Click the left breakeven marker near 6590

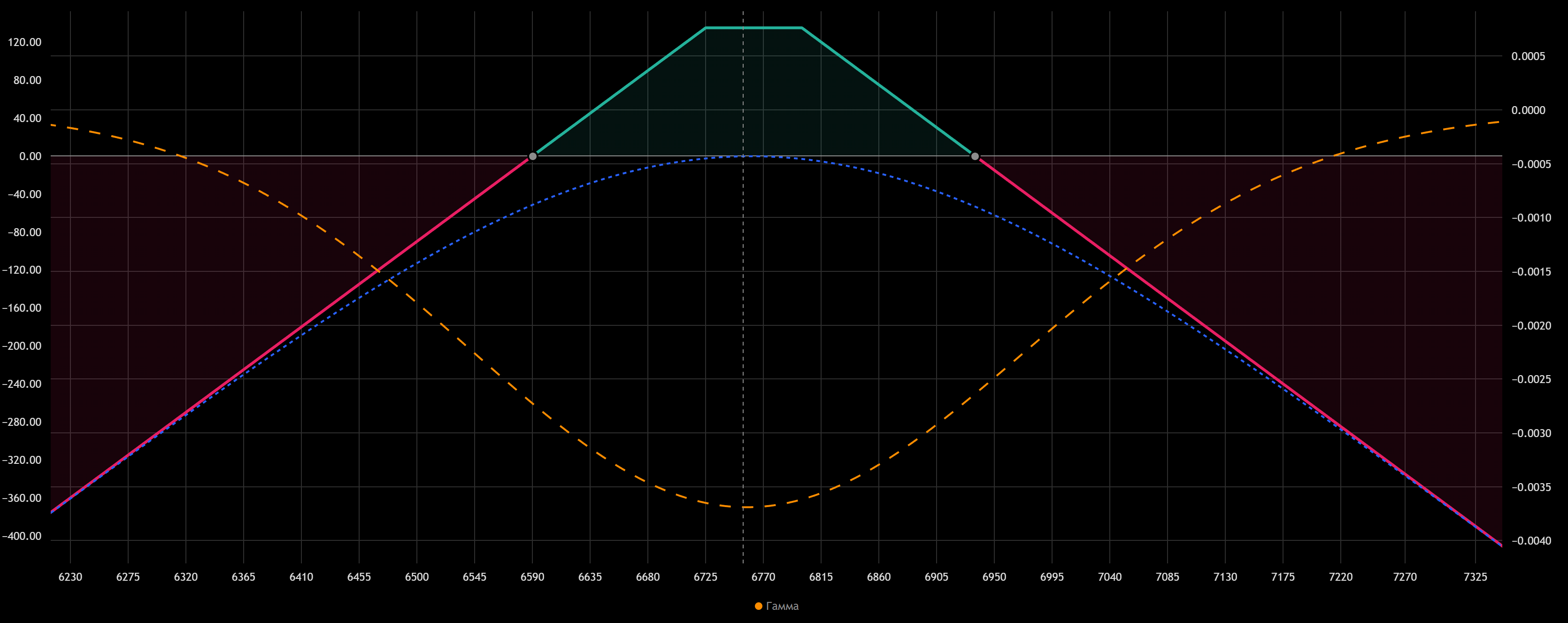533,156
